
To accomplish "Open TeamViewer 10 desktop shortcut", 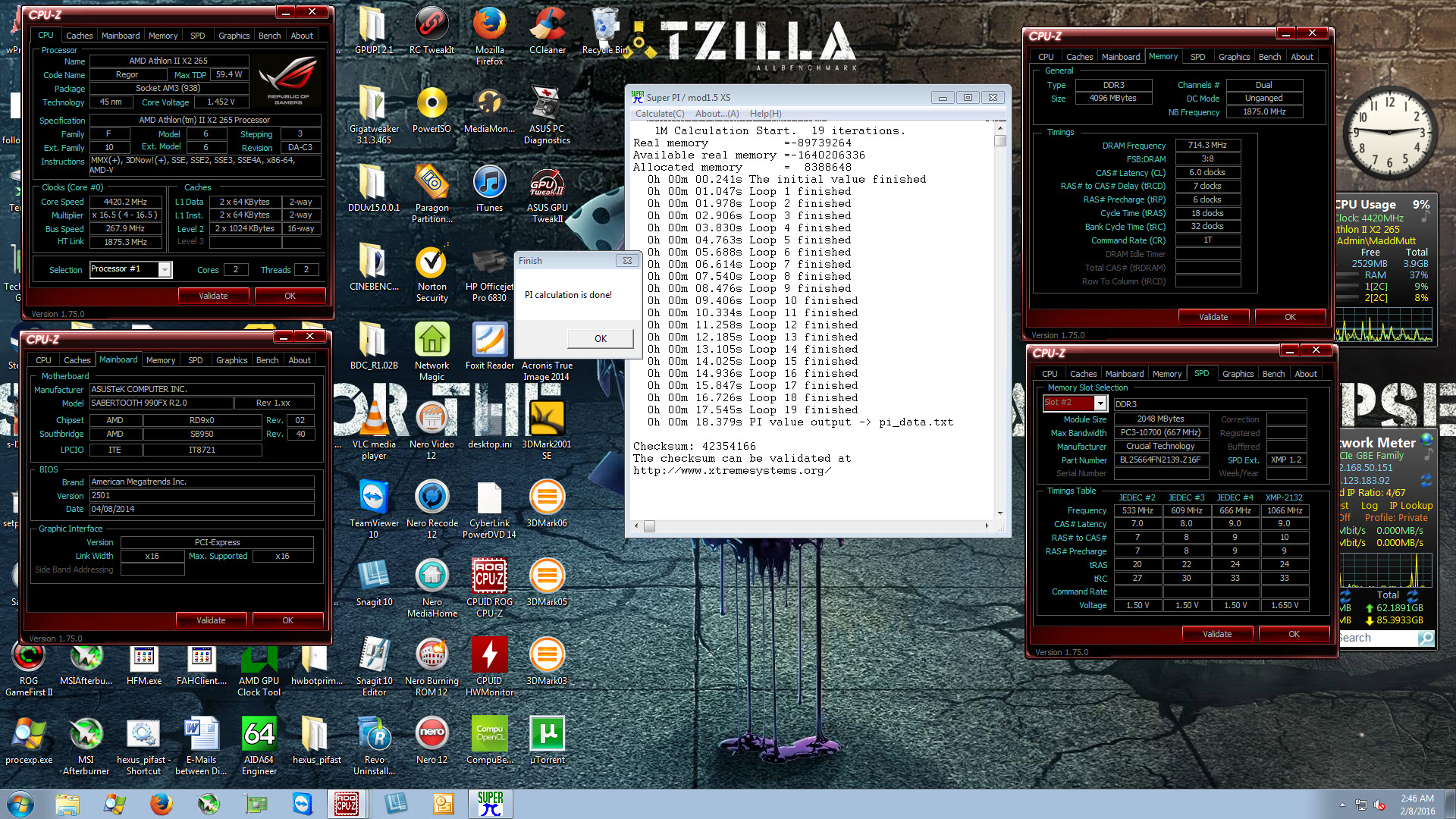I will coord(373,509).
